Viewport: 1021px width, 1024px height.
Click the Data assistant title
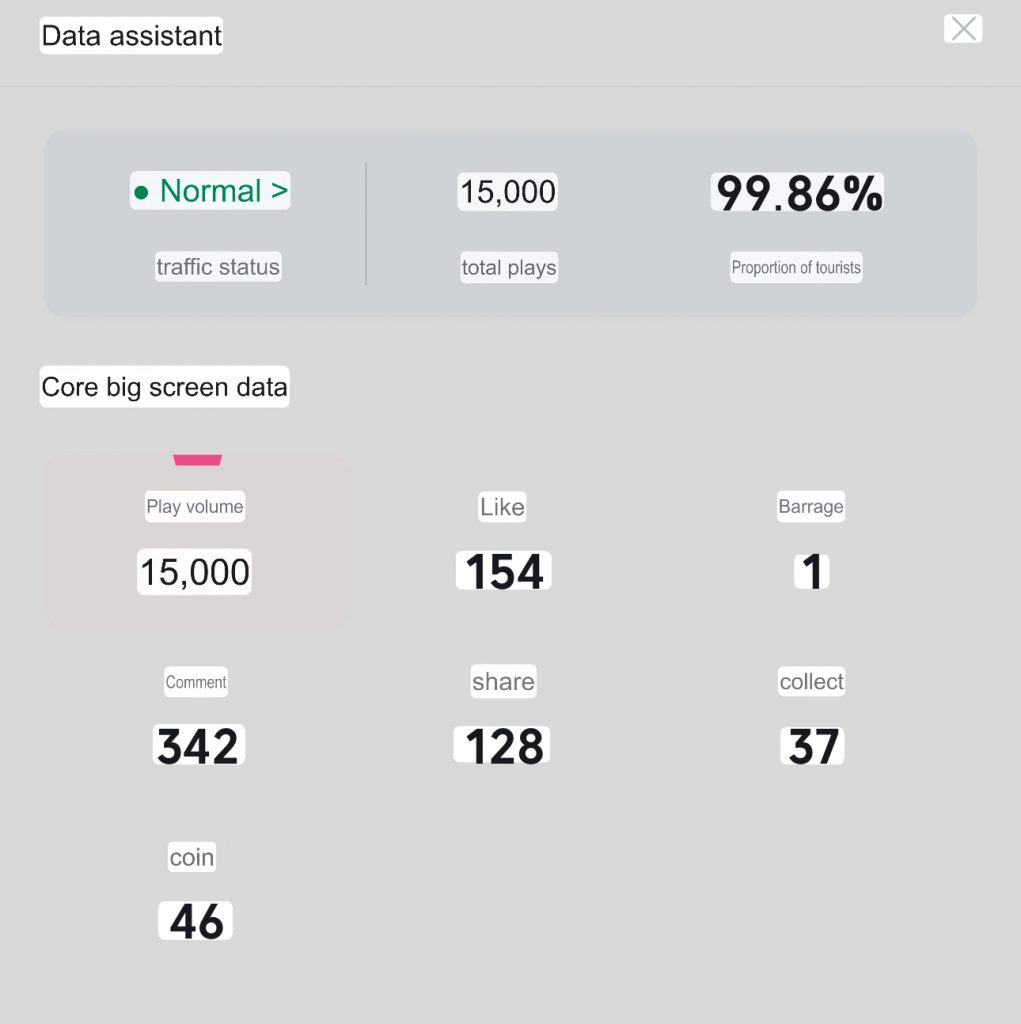(131, 35)
